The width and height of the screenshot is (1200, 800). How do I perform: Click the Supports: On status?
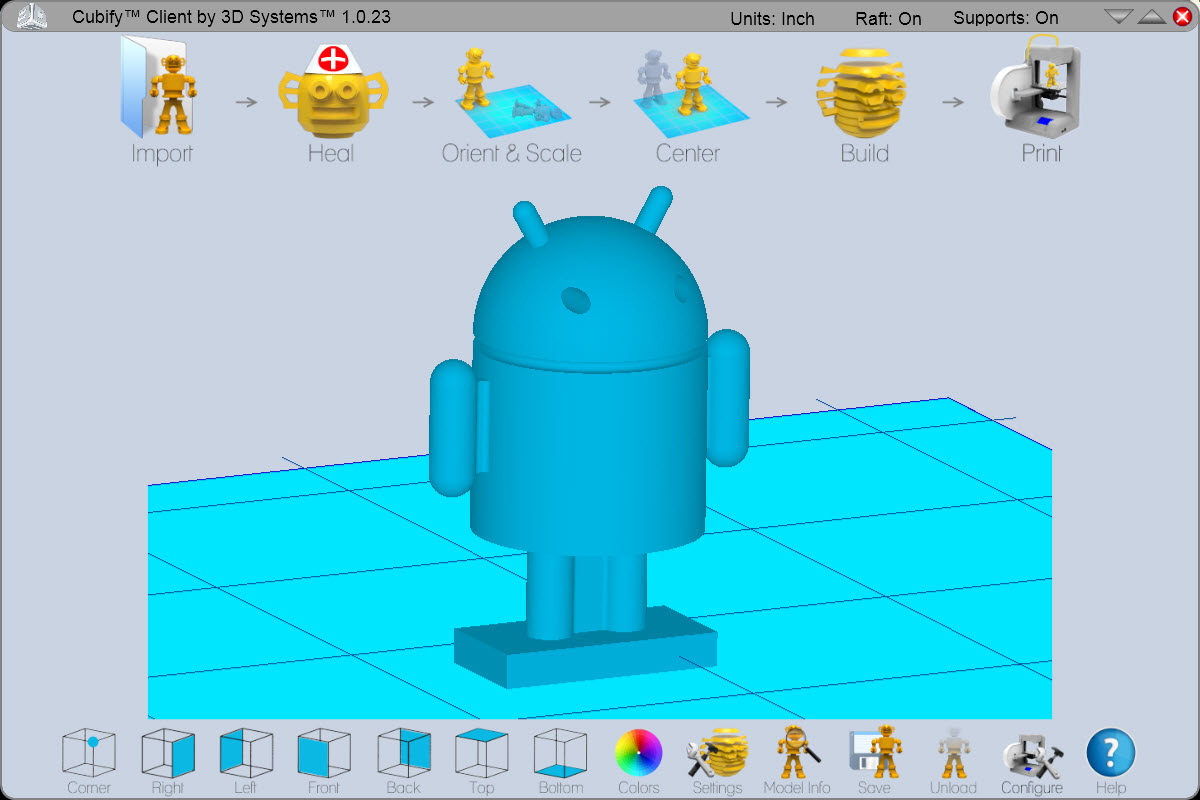point(1005,18)
